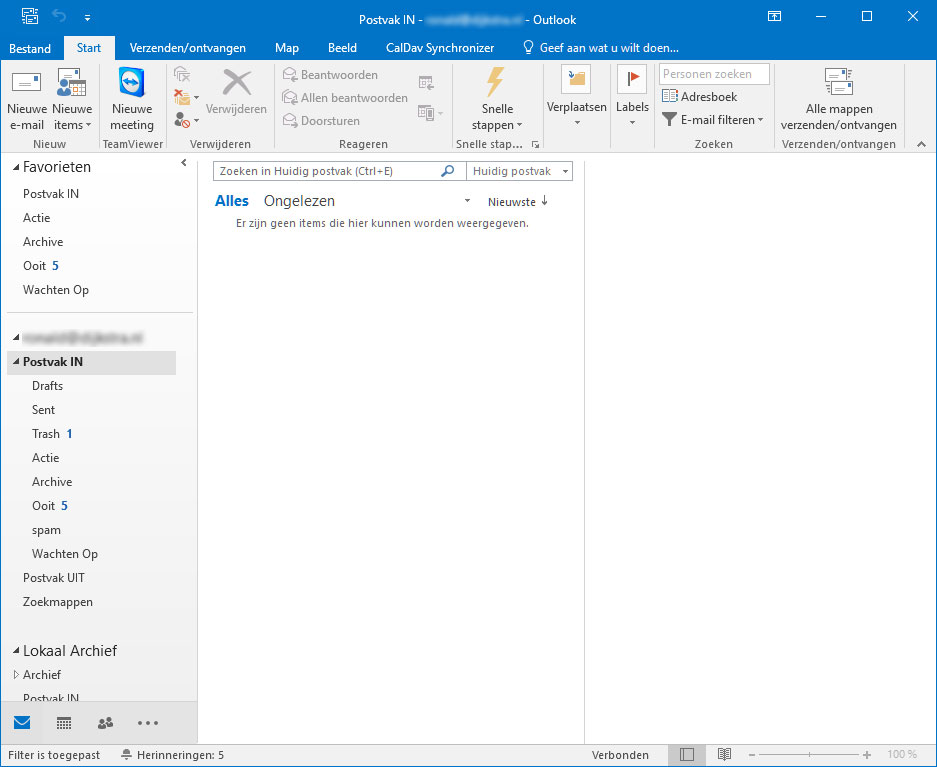Open the clean up conversation dropdown icon
Viewport: 937px width, 767px height.
point(186,97)
